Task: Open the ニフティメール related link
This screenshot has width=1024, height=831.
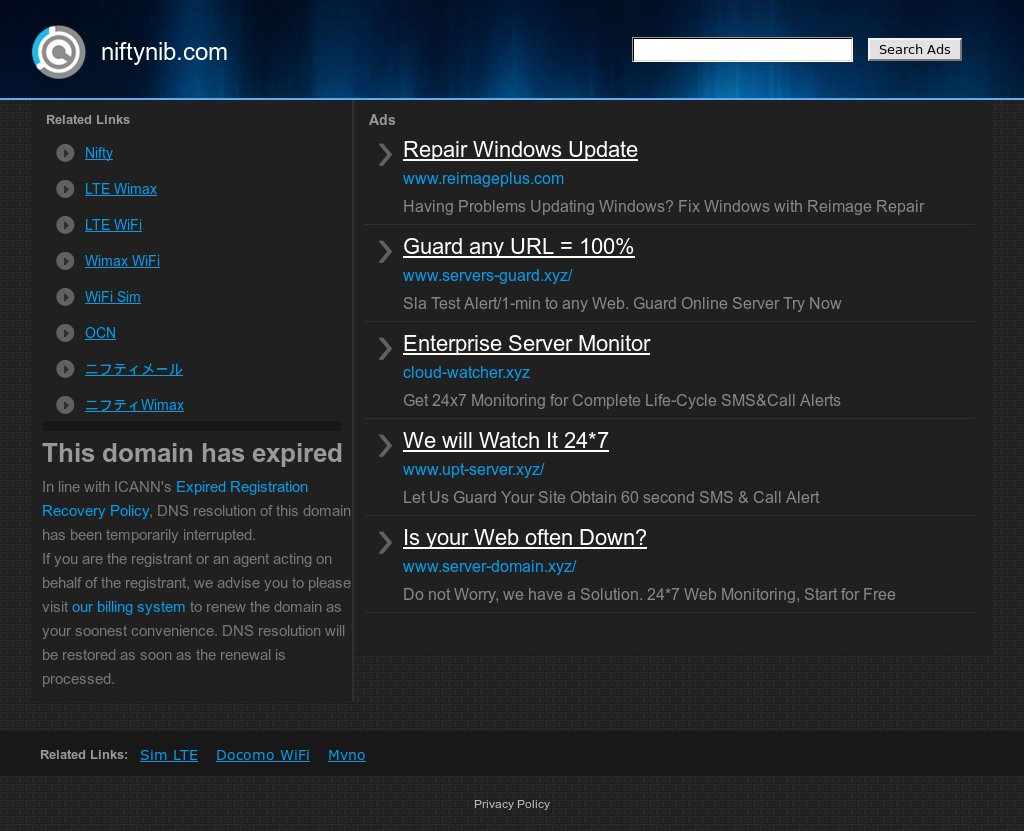Action: pyautogui.click(x=134, y=369)
